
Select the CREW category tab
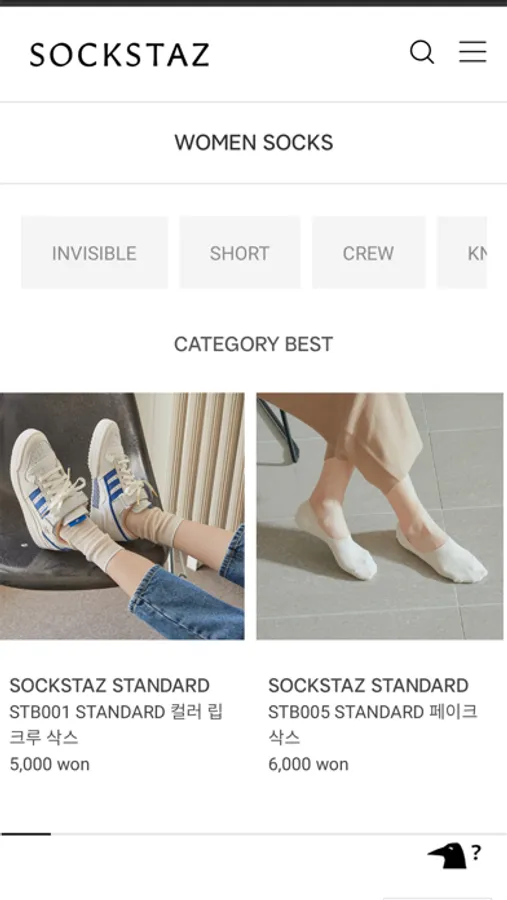pos(369,253)
